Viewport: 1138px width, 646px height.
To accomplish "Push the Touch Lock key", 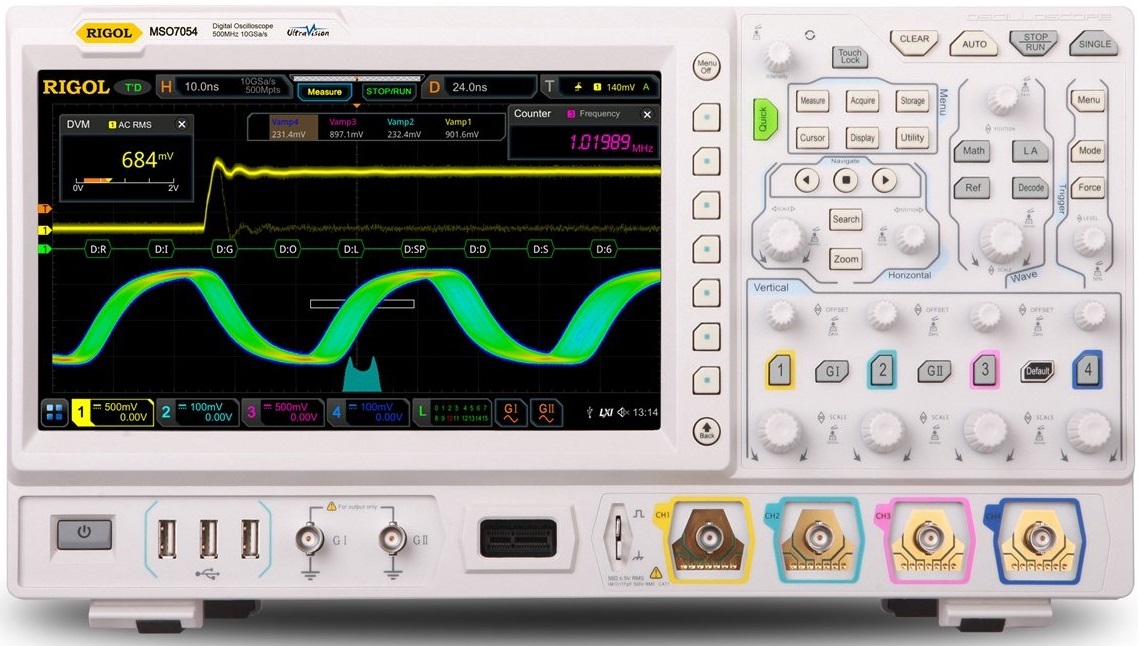I will pyautogui.click(x=850, y=57).
